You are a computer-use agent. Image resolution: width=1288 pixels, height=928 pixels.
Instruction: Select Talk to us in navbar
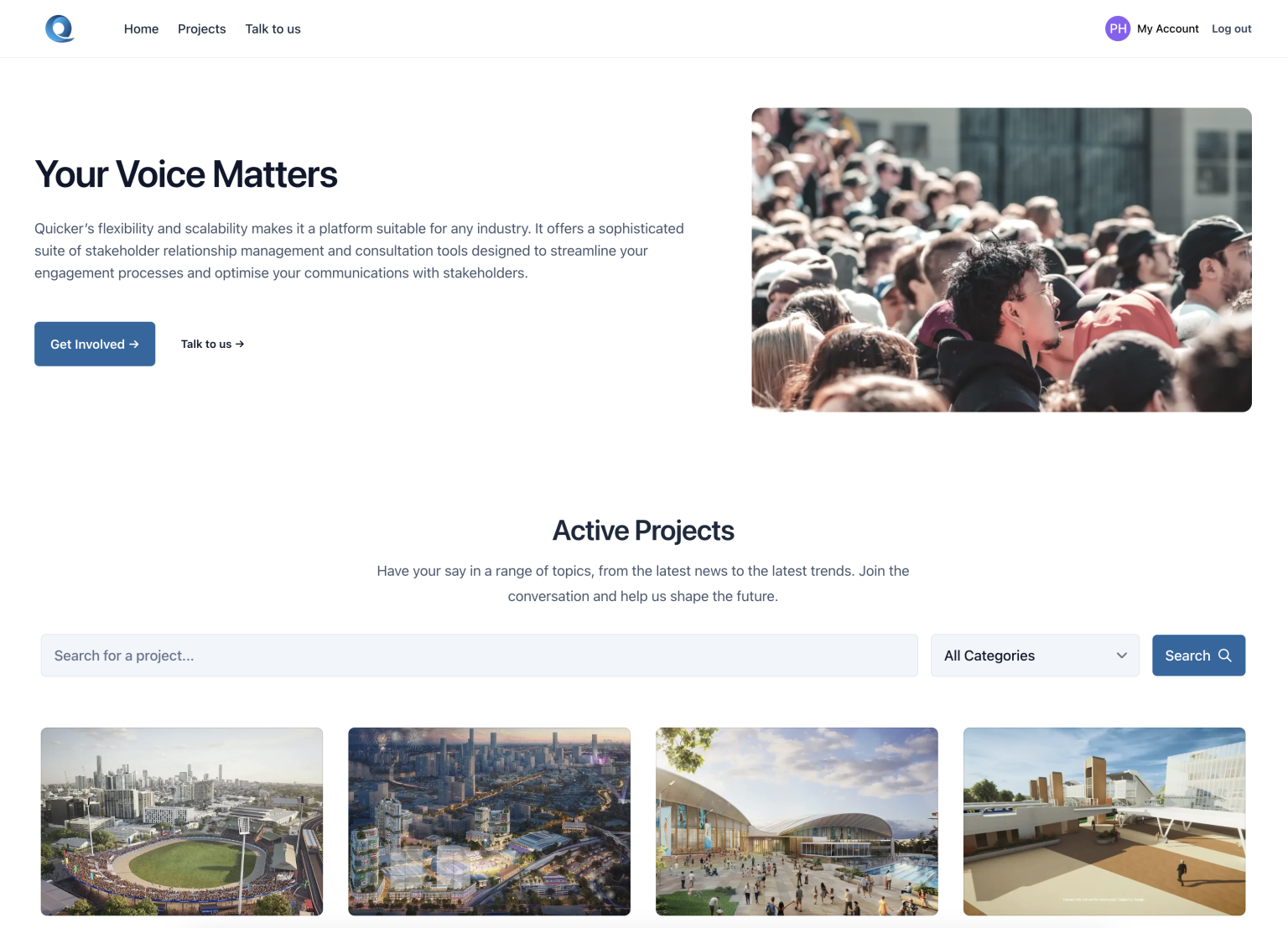(273, 29)
